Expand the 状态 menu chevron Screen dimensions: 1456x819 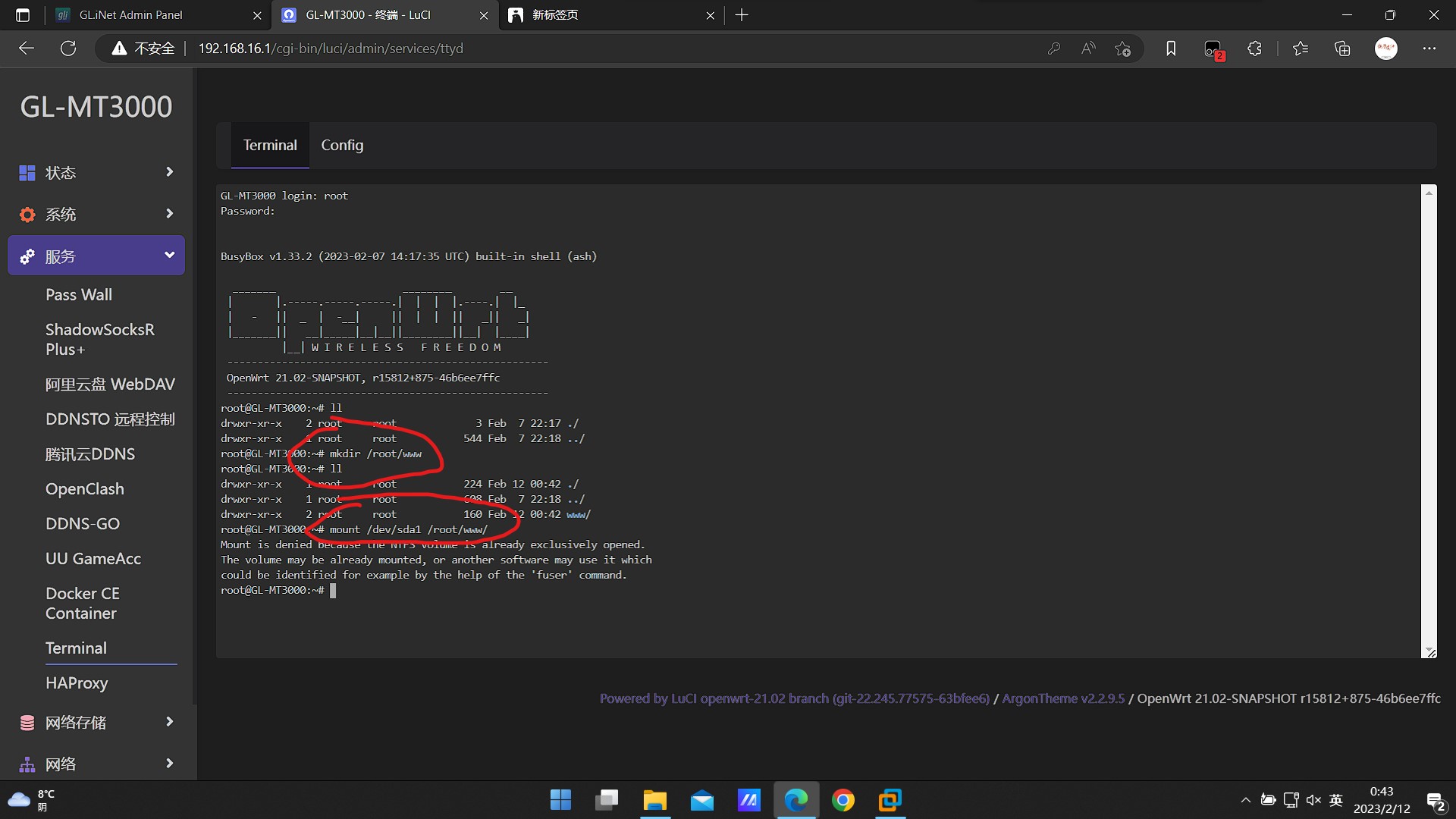click(169, 172)
